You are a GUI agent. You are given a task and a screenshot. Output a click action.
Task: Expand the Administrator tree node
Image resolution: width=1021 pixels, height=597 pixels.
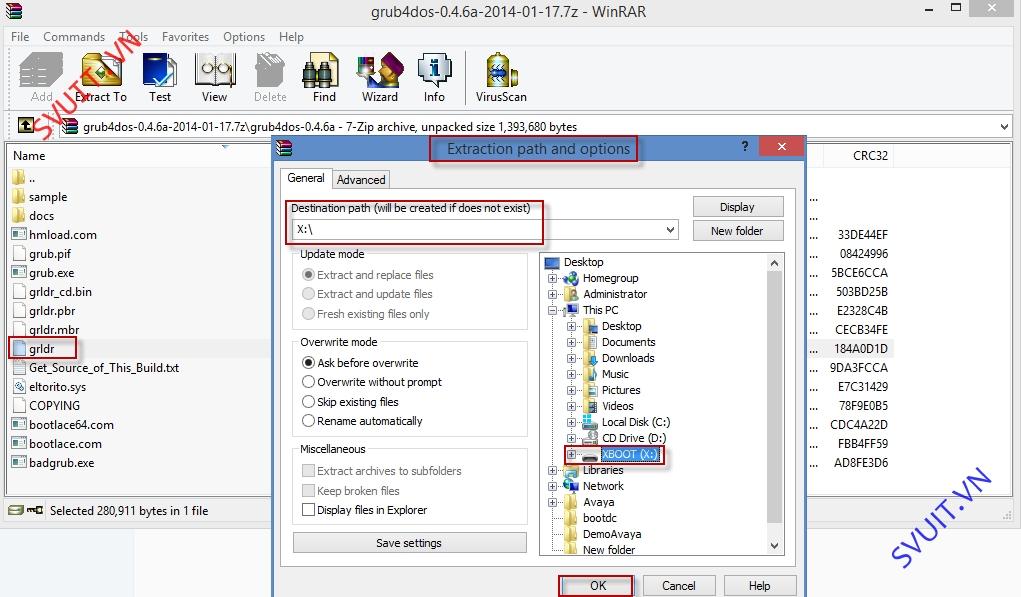[552, 294]
